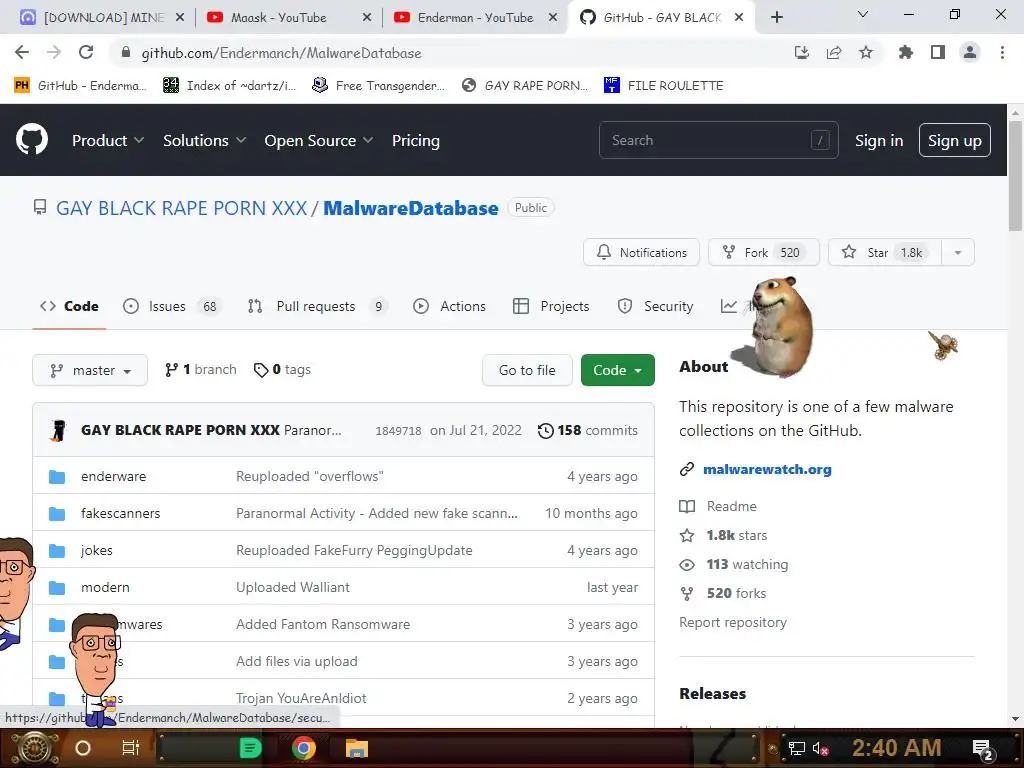Expand the Solutions menu in GitHub header

[x=204, y=140]
